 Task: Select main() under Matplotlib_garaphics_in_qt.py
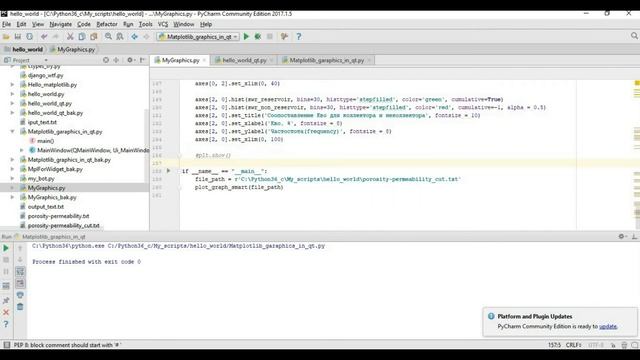45,141
